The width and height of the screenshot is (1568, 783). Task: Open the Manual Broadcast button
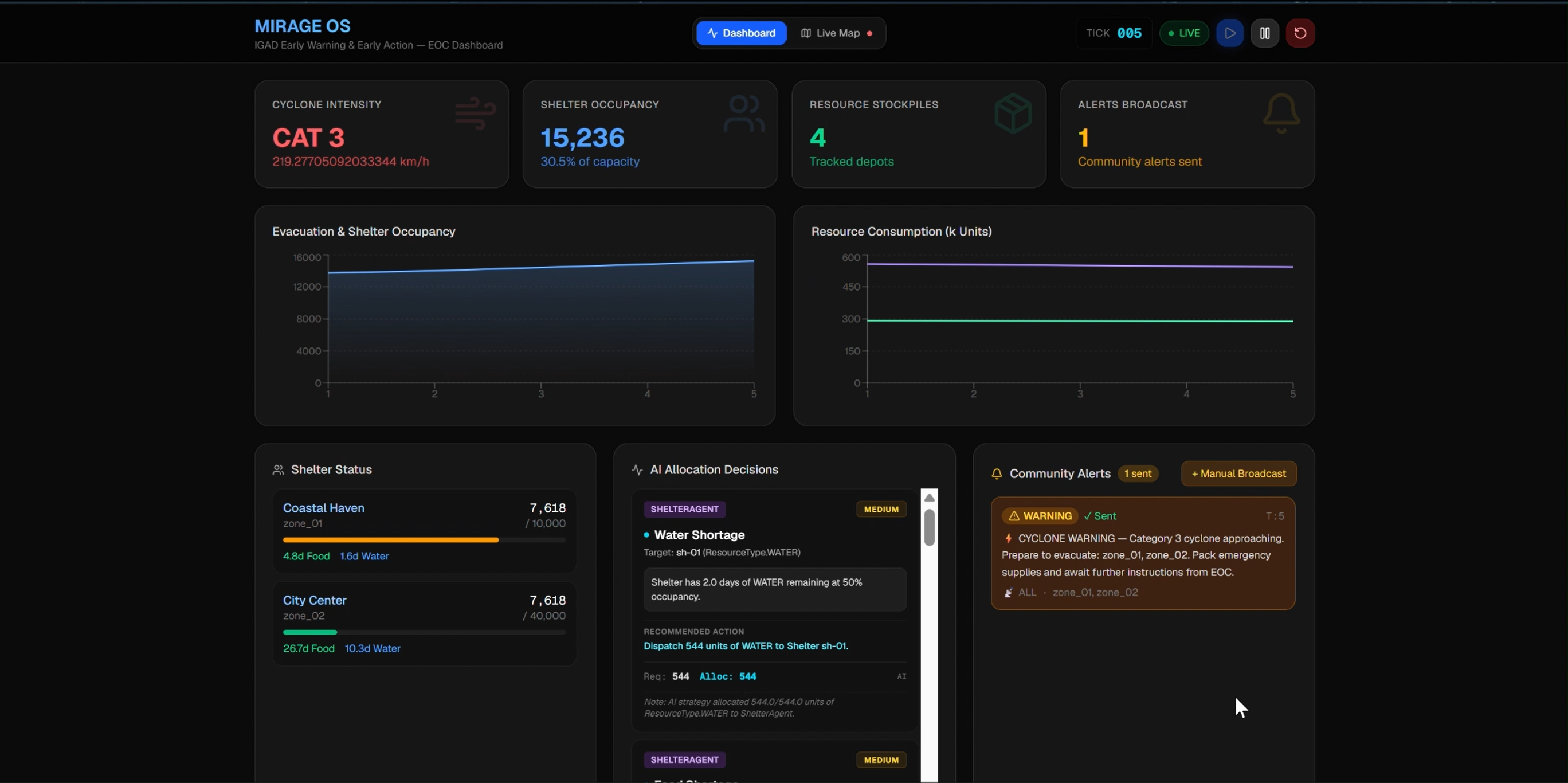1238,473
